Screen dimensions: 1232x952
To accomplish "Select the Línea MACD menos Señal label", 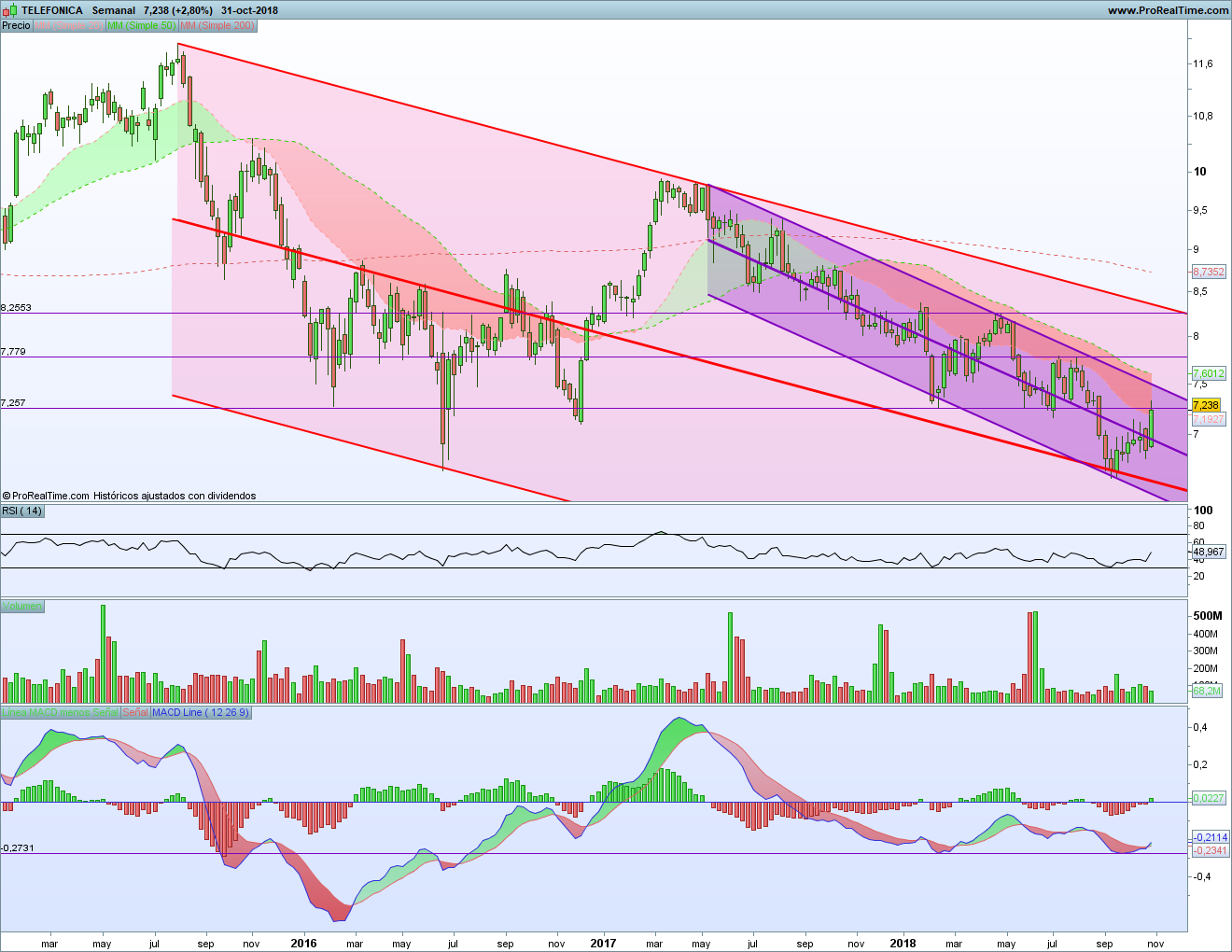I will (60, 713).
